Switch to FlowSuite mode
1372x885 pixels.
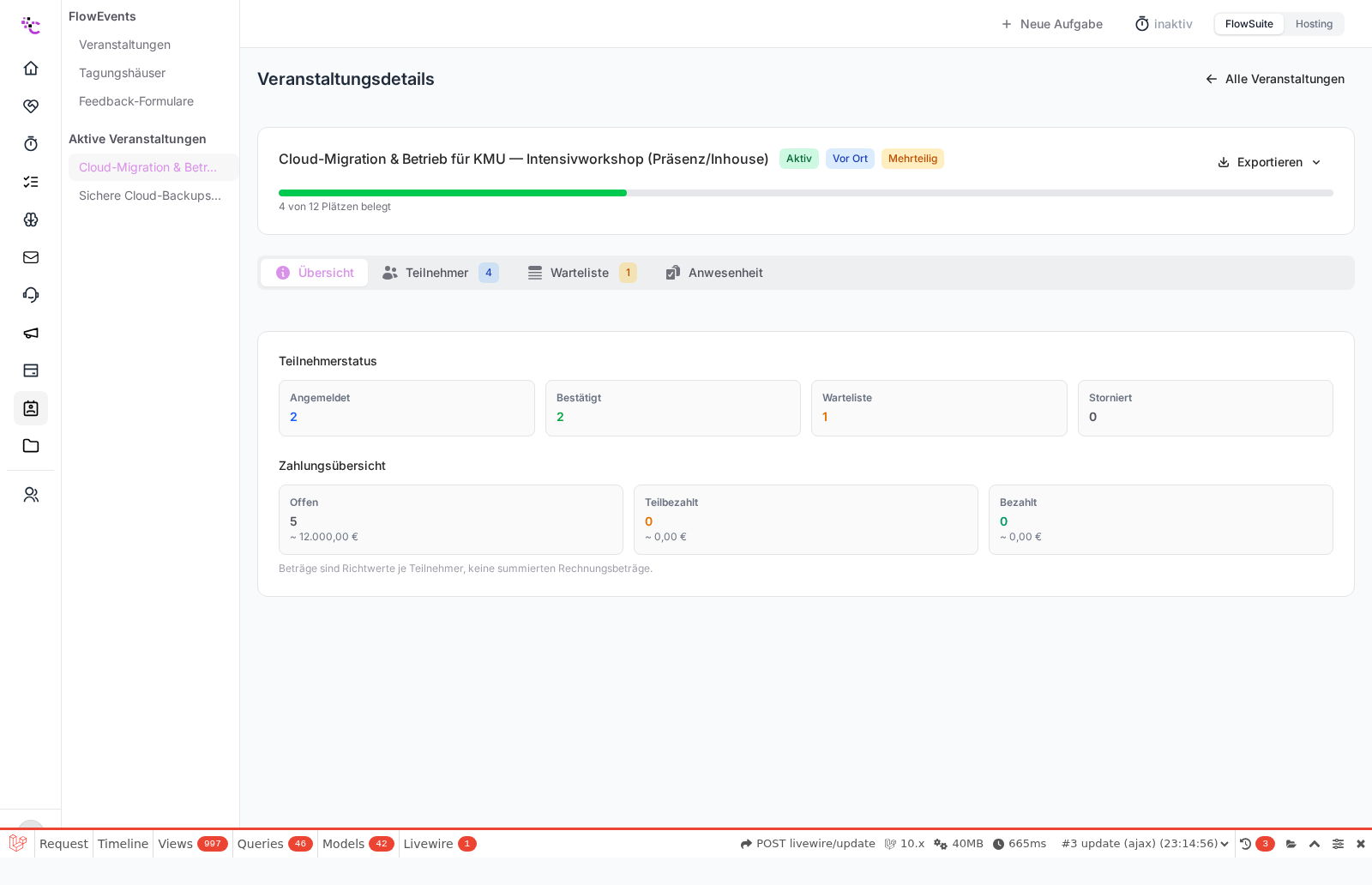point(1249,24)
